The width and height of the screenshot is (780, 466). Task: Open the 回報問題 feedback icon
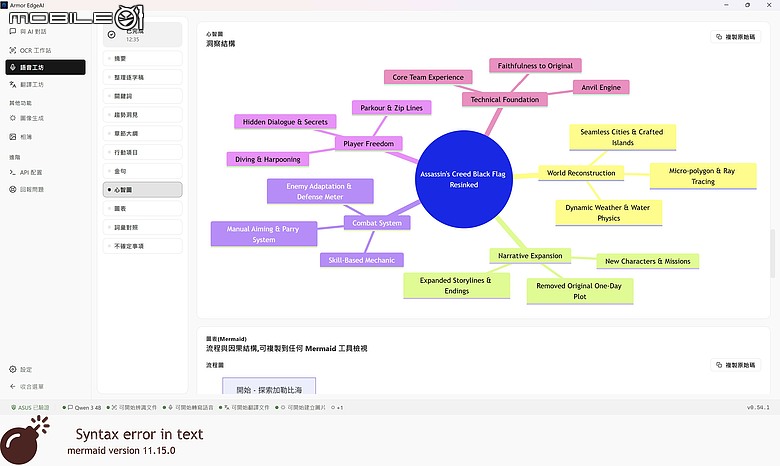13,189
